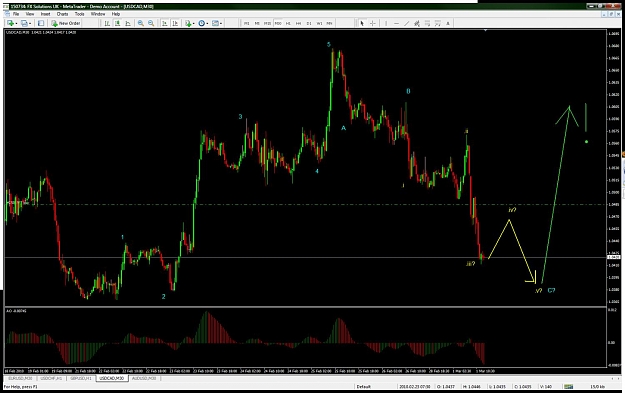The height and width of the screenshot is (393, 625).
Task: Switch to the AUDUSD,M30 chart tab
Action: click(144, 378)
